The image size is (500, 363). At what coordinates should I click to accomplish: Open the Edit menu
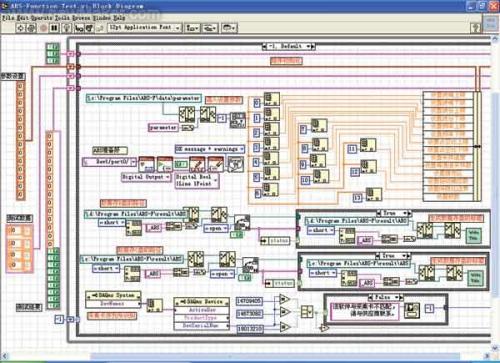pos(23,17)
